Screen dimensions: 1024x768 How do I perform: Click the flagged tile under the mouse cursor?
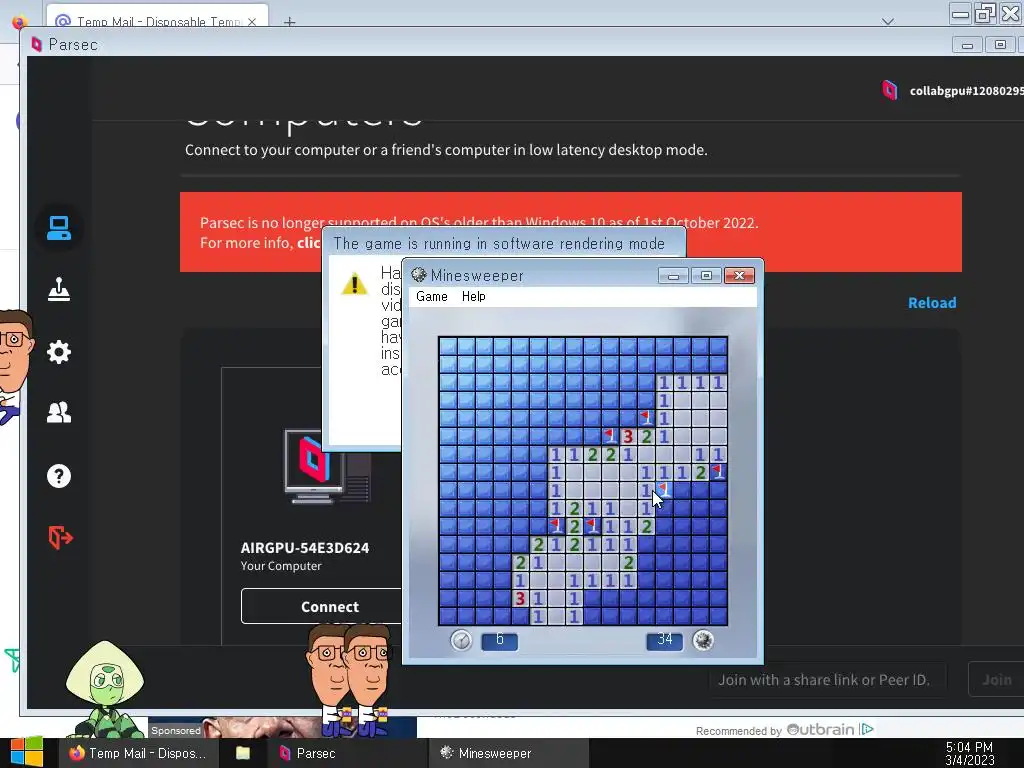(664, 490)
